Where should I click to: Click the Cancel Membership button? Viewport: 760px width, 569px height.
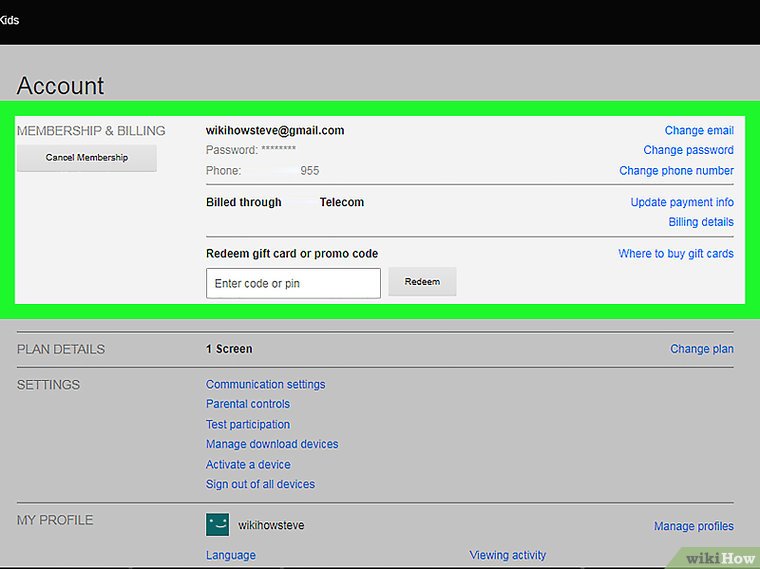tap(87, 158)
